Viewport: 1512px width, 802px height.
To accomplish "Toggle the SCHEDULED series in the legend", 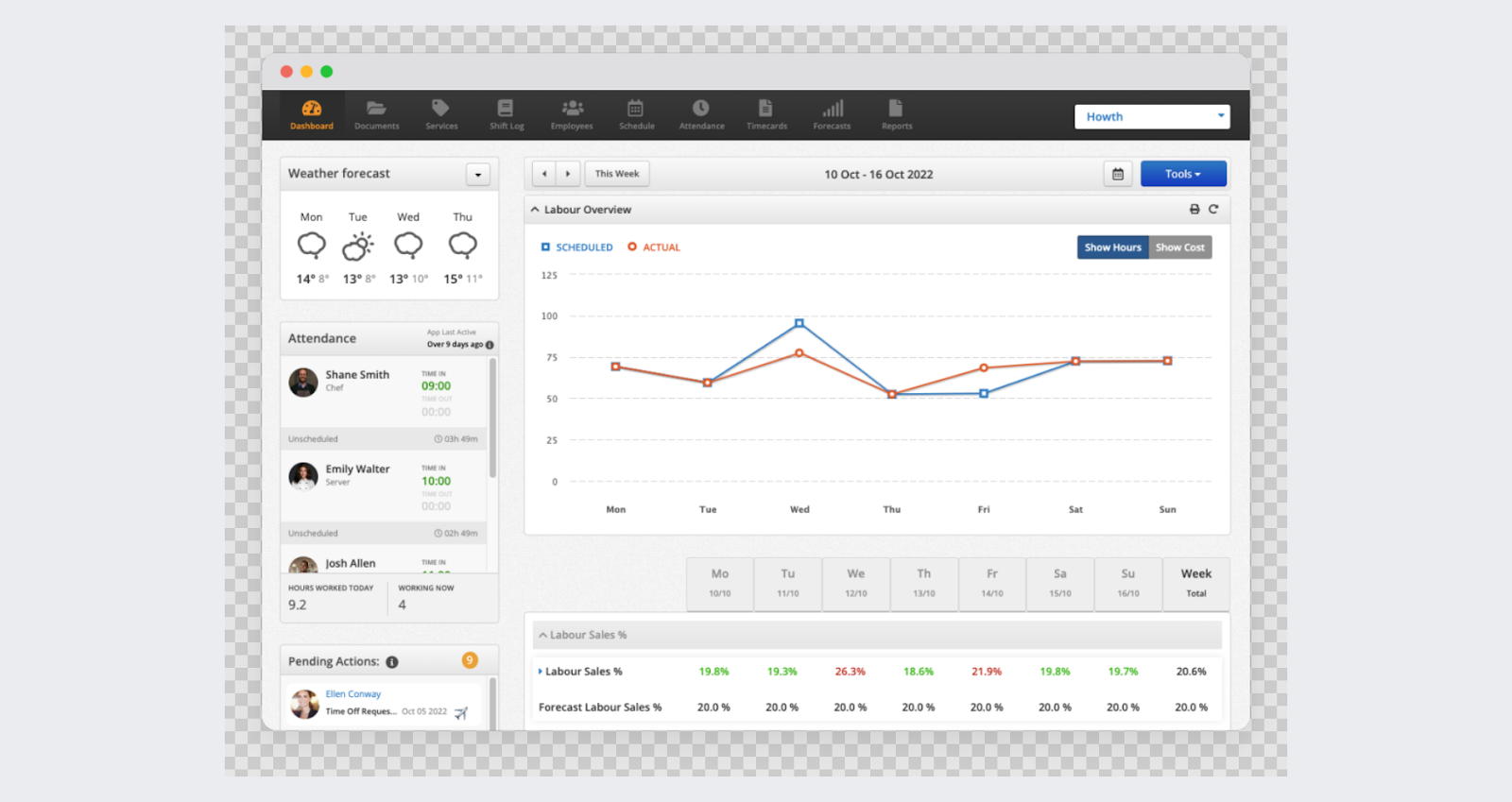I will 576,247.
